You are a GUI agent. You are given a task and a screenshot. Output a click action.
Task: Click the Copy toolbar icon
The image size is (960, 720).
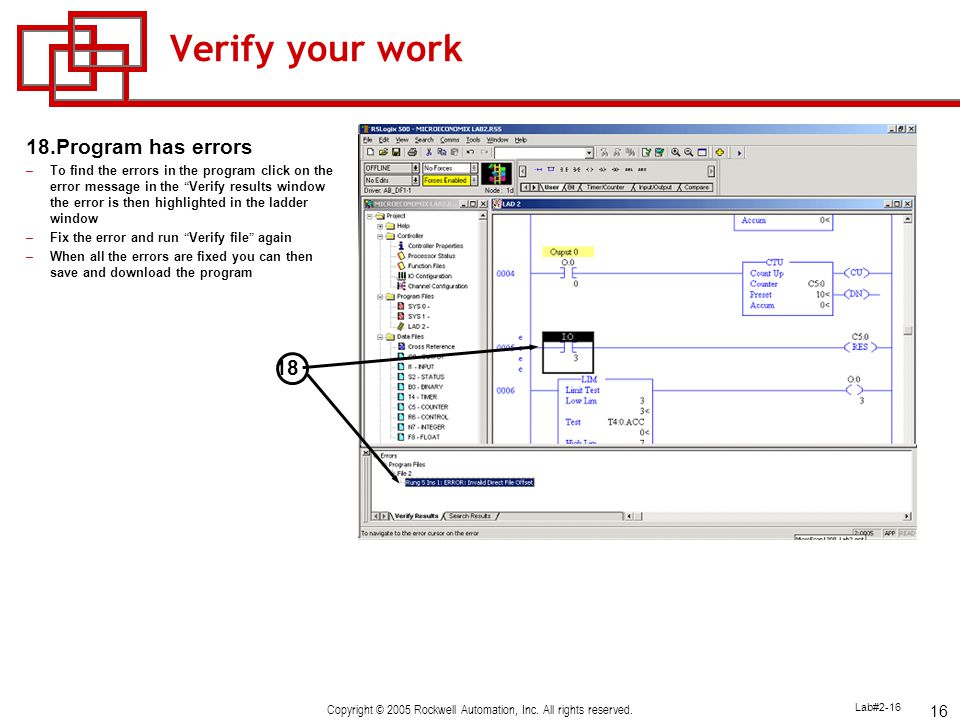click(442, 152)
